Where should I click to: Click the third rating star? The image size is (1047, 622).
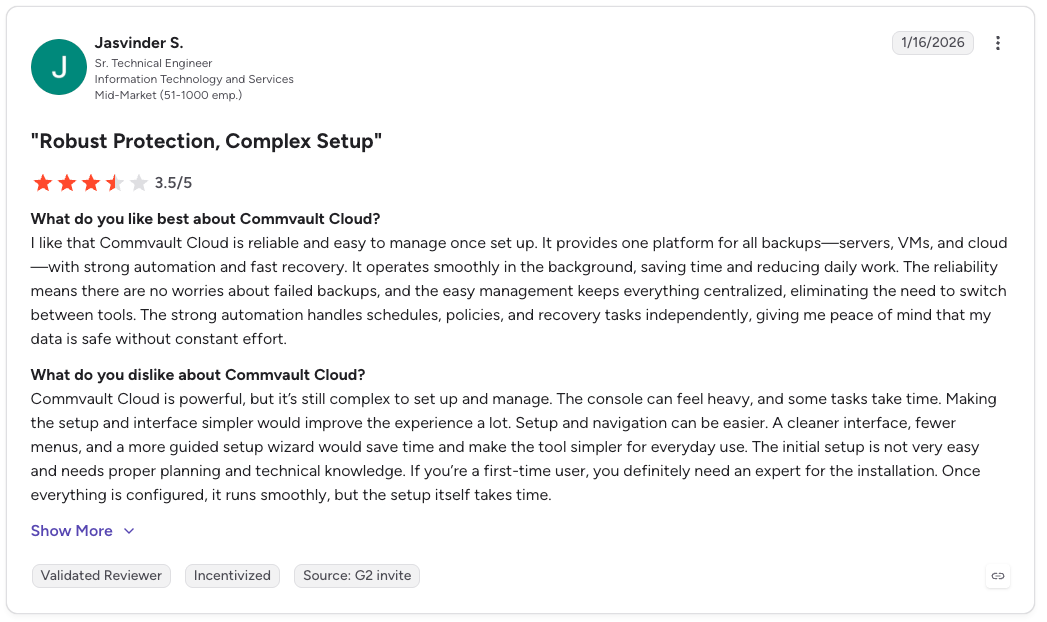pyautogui.click(x=91, y=183)
